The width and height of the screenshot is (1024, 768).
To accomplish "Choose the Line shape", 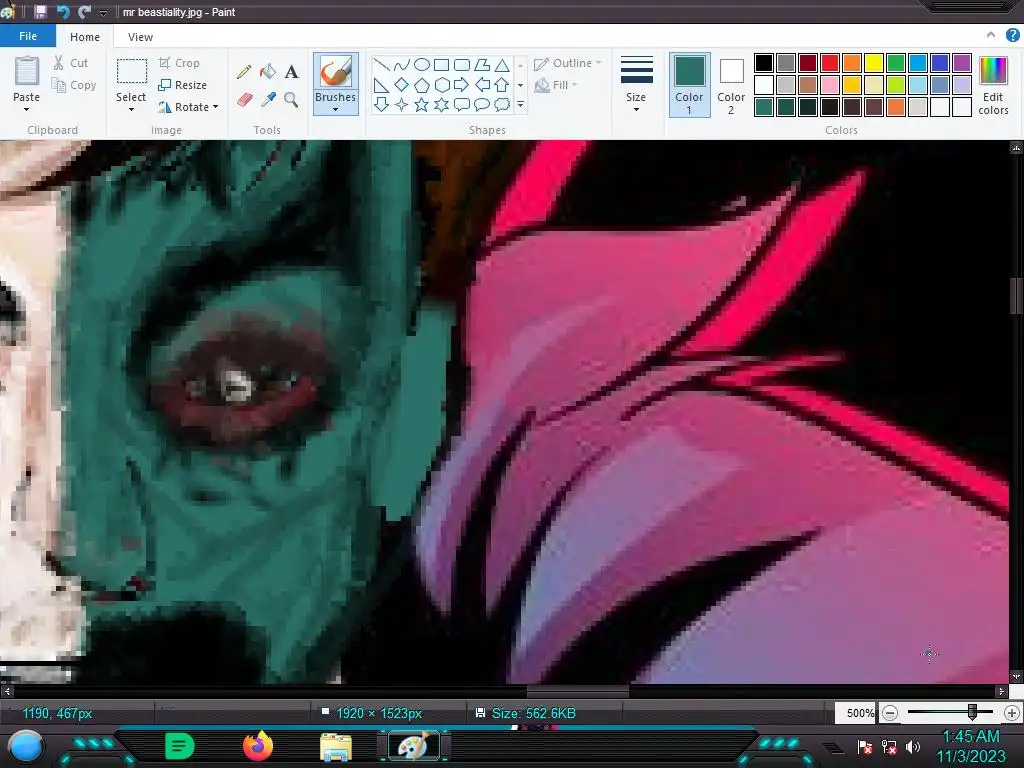I will coord(381,65).
